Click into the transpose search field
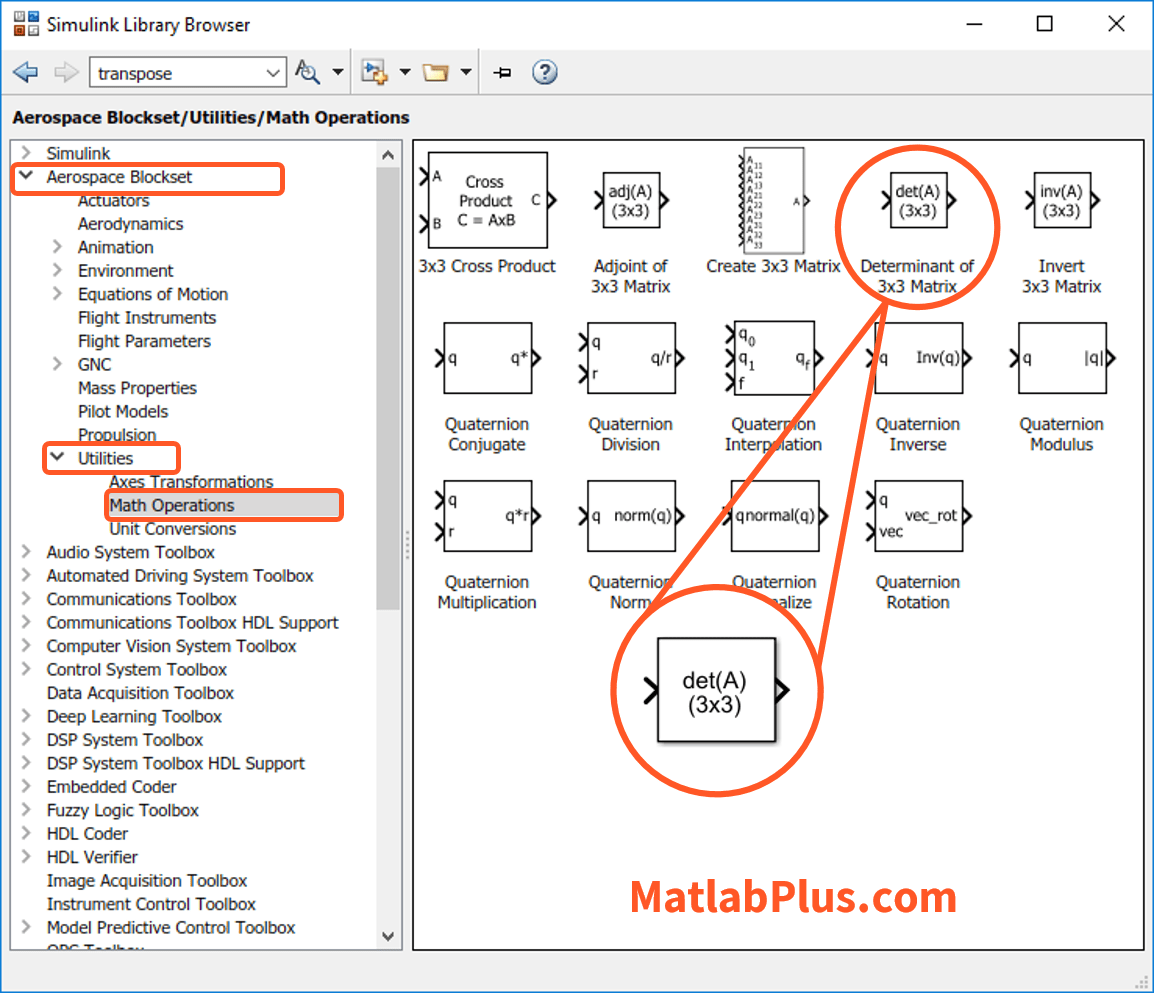1154x993 pixels. click(x=175, y=73)
